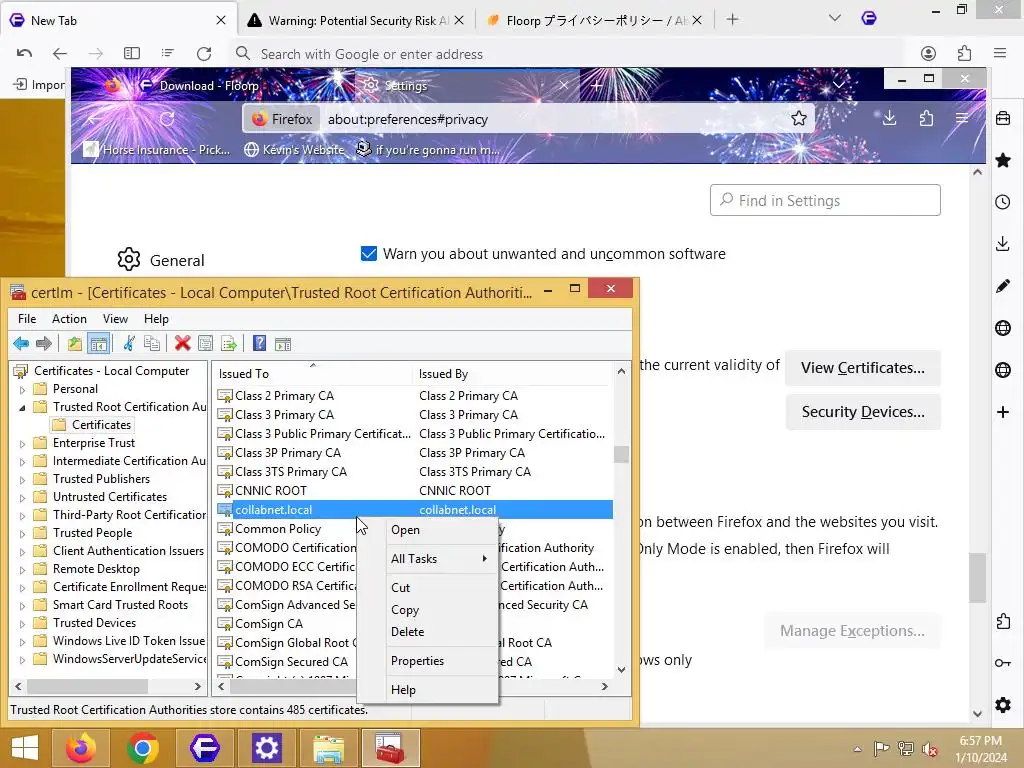Open the key icon in Floorp sidebar

pos(1003,663)
